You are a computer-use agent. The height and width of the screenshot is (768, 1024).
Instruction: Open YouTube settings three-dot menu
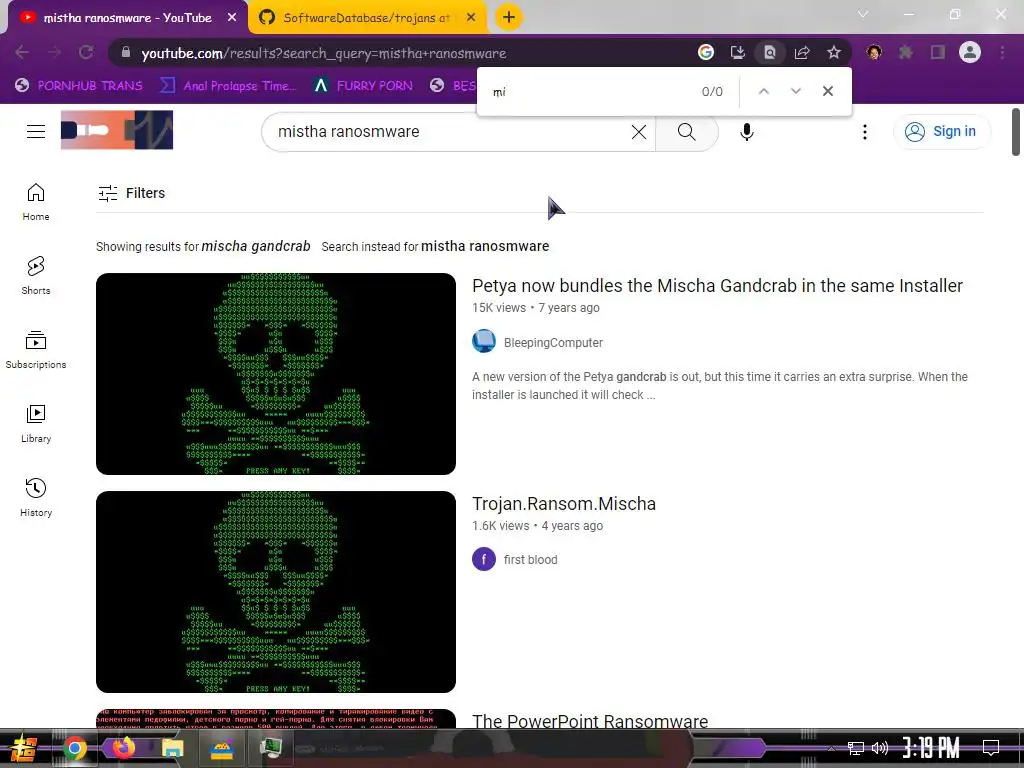tap(865, 132)
